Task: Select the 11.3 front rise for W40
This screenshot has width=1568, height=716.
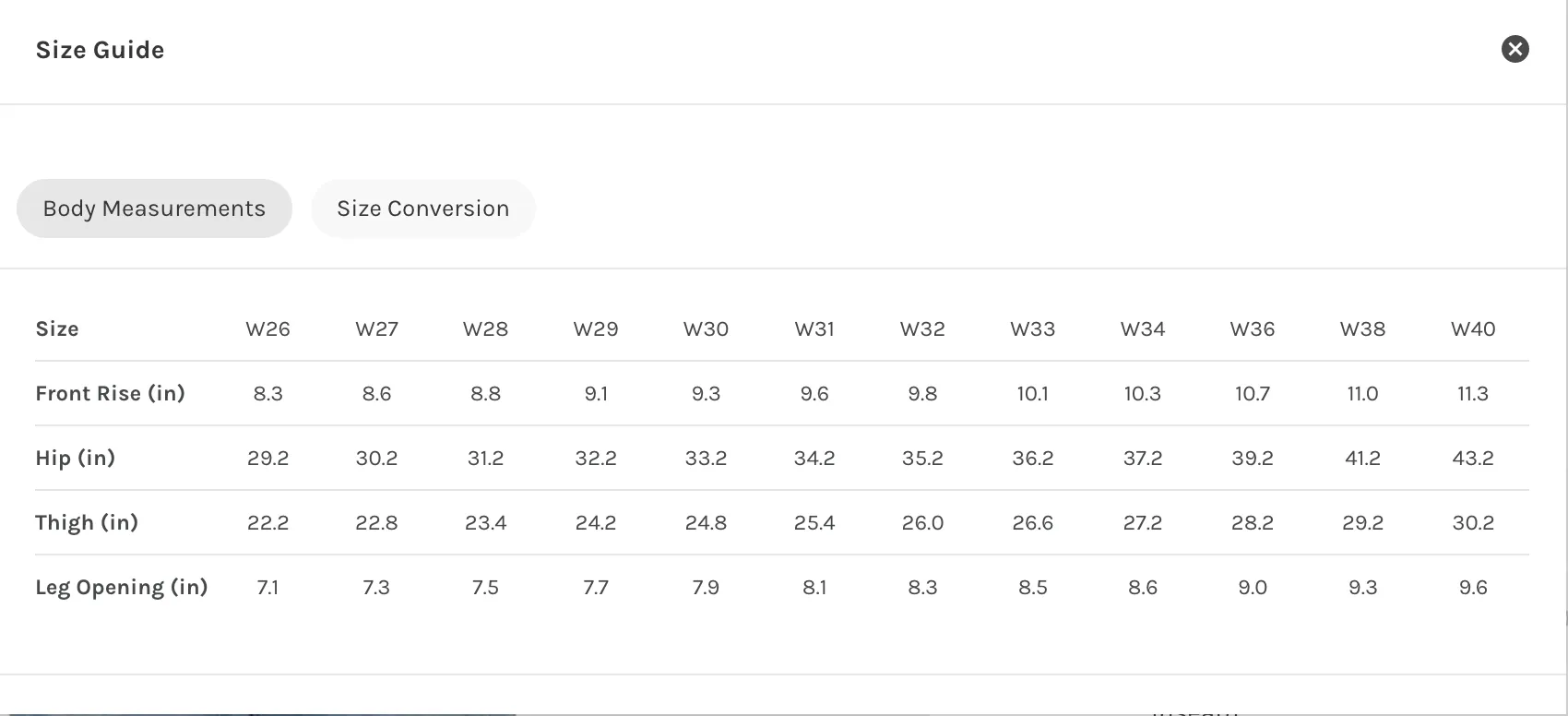Action: coord(1473,394)
